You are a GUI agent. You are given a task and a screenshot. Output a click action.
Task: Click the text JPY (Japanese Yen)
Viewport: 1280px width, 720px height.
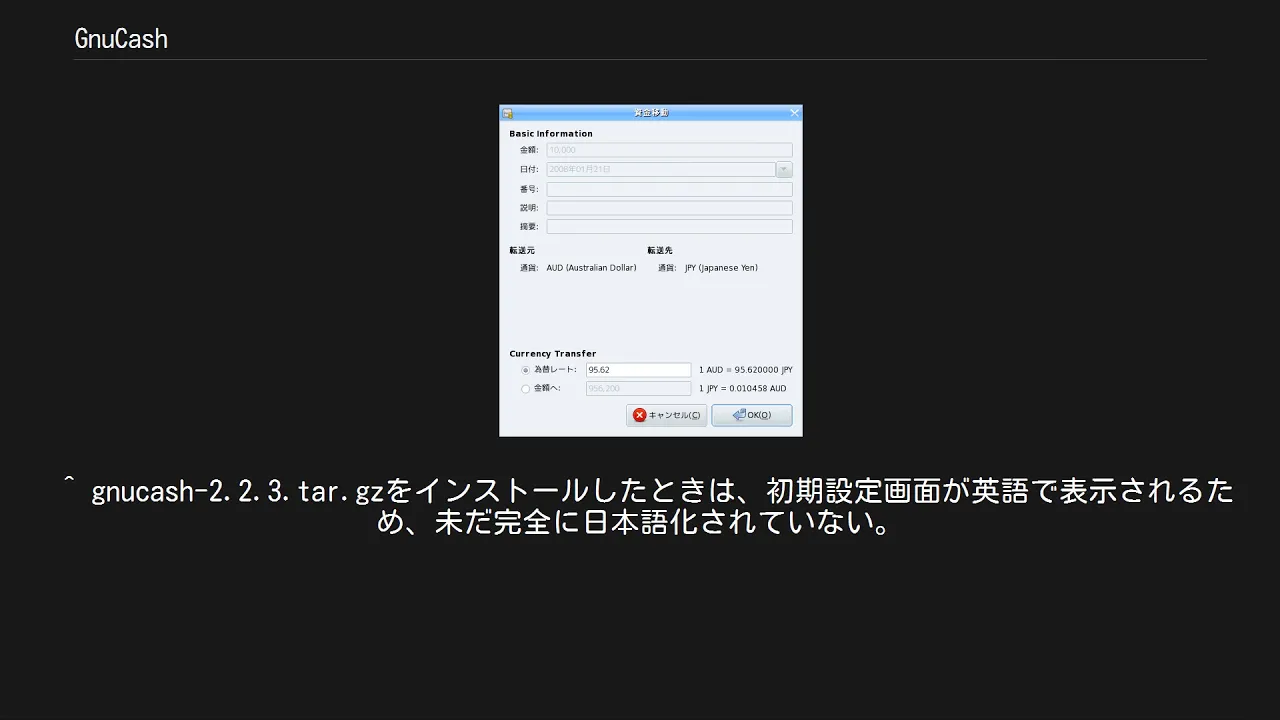point(721,268)
